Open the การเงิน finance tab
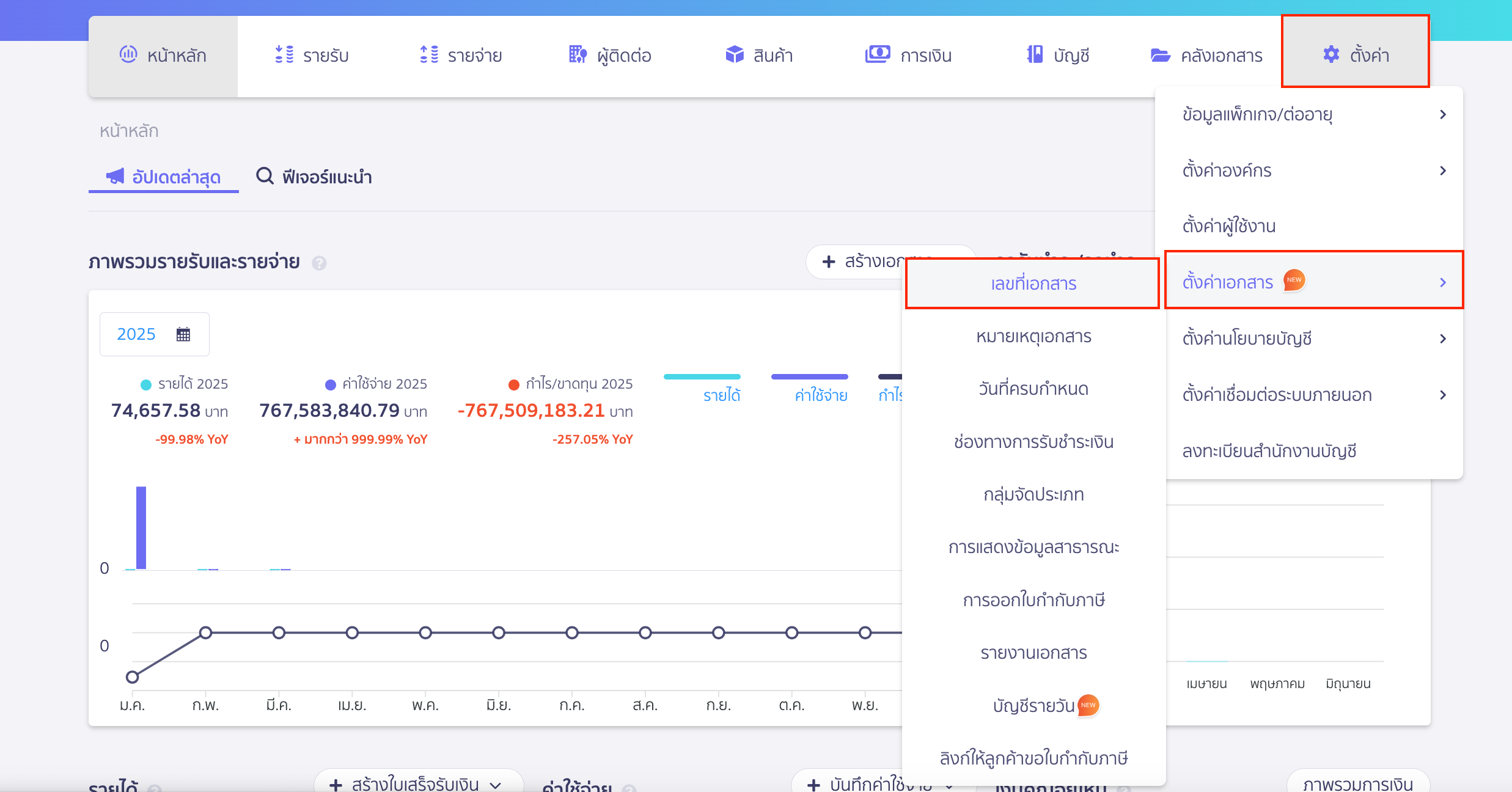The width and height of the screenshot is (1512, 792). [908, 56]
